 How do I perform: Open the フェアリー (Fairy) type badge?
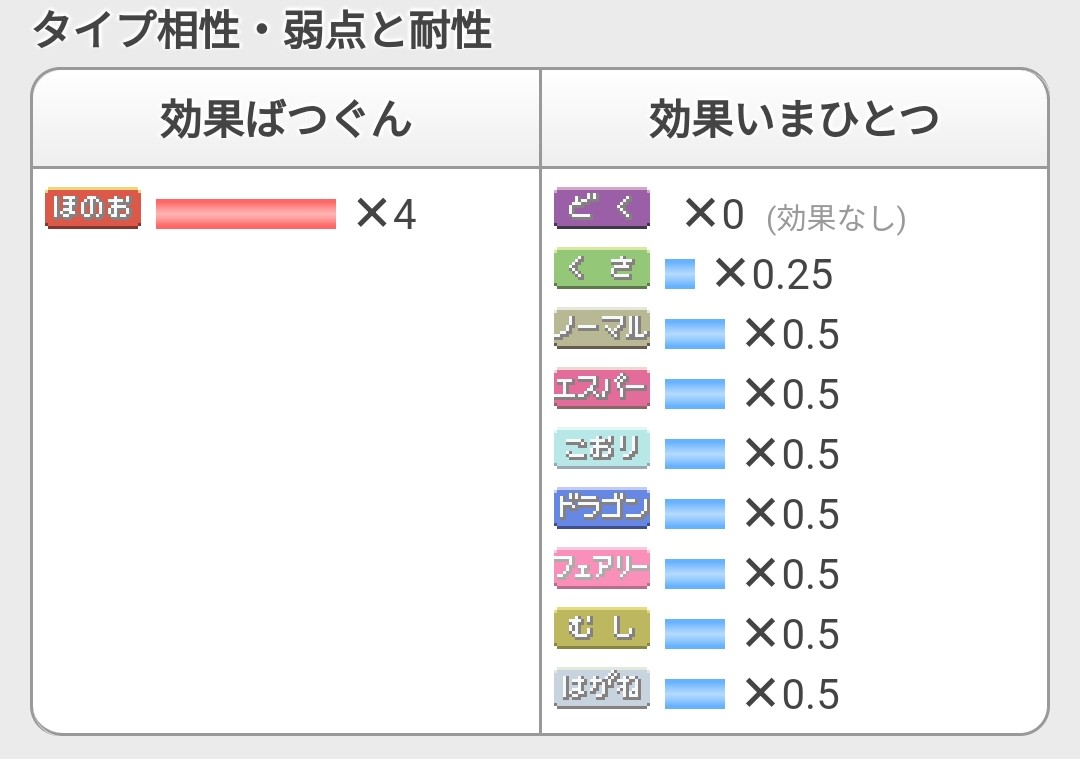pyautogui.click(x=602, y=568)
